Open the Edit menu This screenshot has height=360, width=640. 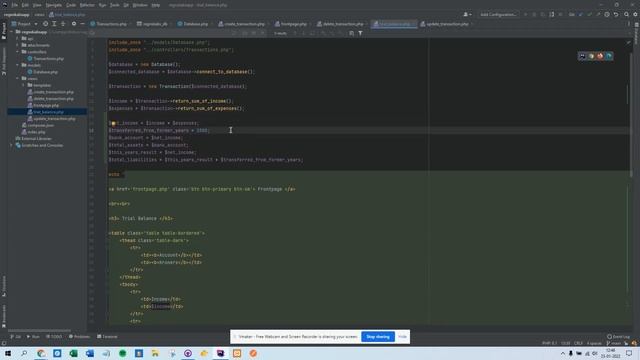(x=25, y=5)
